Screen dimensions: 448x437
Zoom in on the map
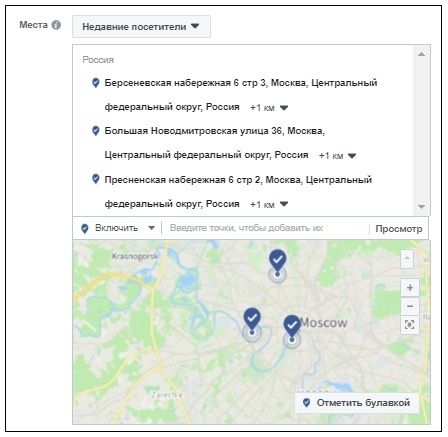[x=410, y=288]
